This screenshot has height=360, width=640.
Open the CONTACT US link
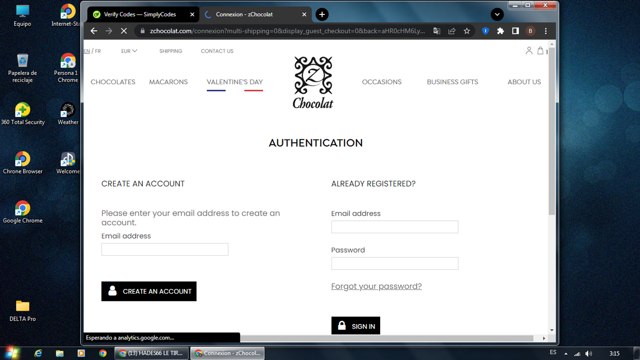click(217, 51)
